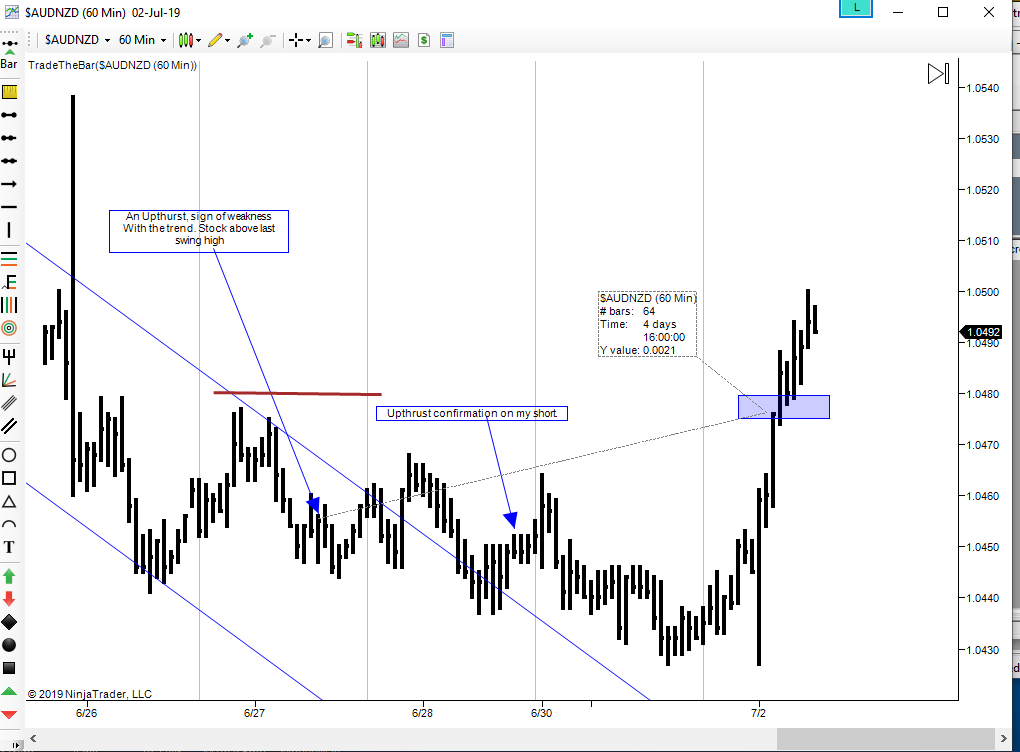This screenshot has width=1020, height=752.
Task: Click the horizontal scrollbar right arrow
Action: point(1004,738)
